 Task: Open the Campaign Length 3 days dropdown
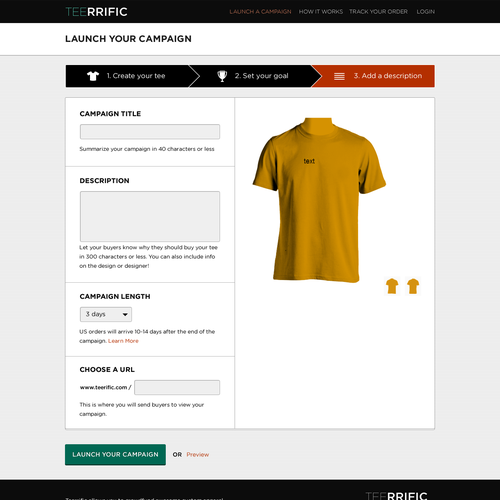point(106,314)
